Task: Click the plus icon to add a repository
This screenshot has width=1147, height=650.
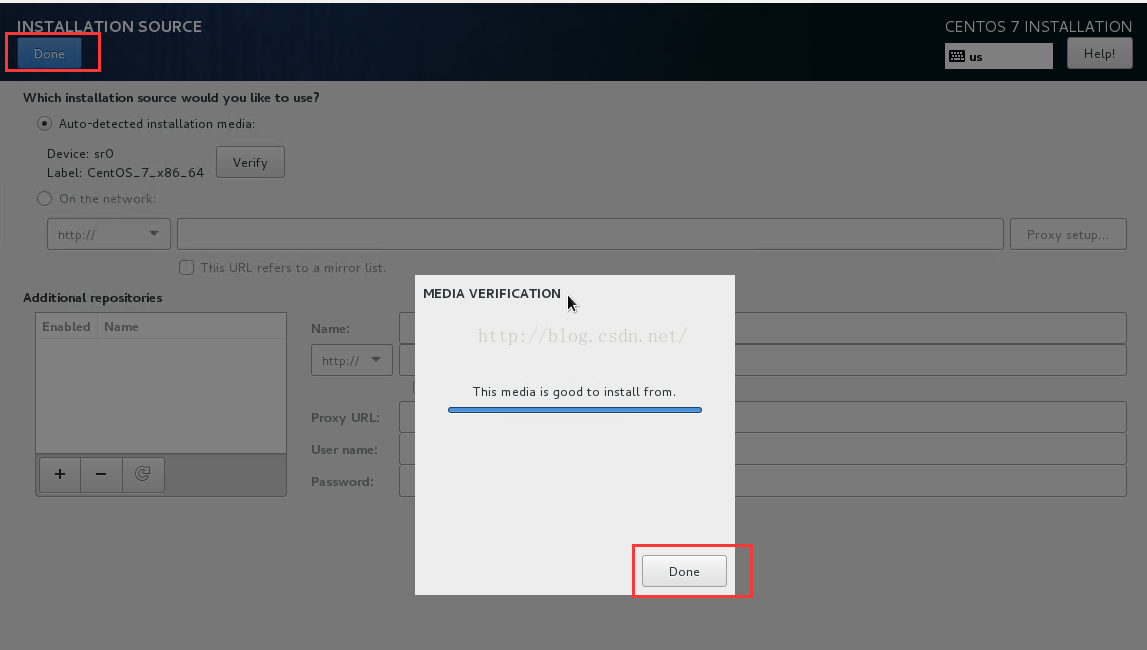Action: click(60, 474)
